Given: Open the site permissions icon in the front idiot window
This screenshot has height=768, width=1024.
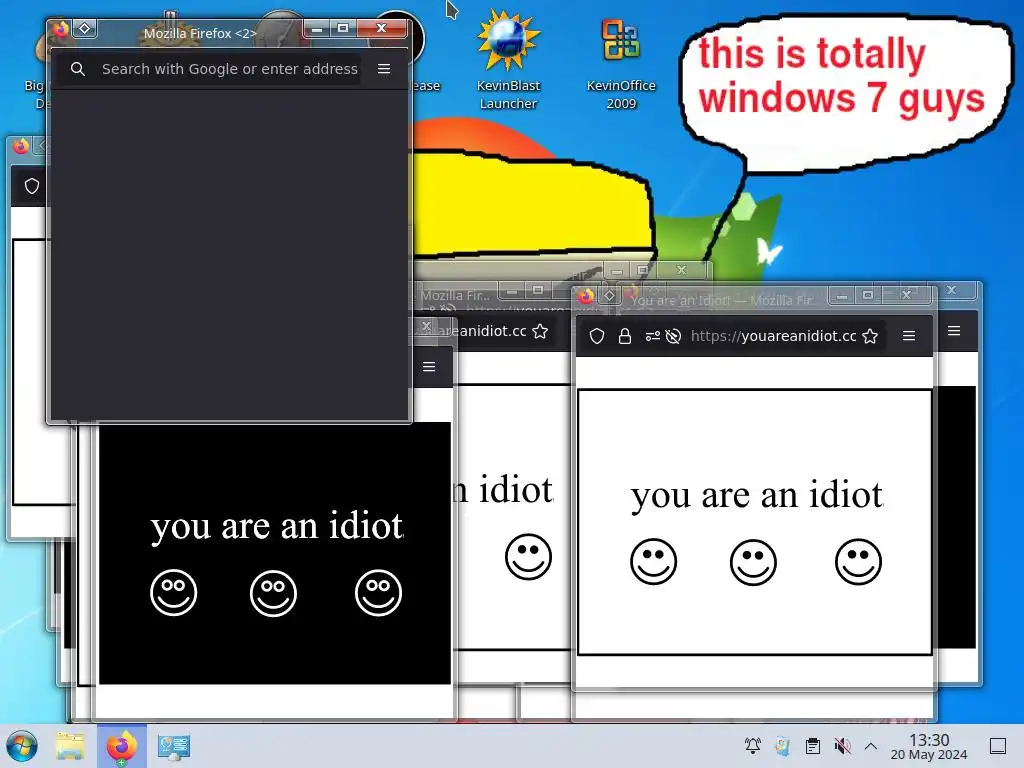Looking at the screenshot, I should point(652,336).
